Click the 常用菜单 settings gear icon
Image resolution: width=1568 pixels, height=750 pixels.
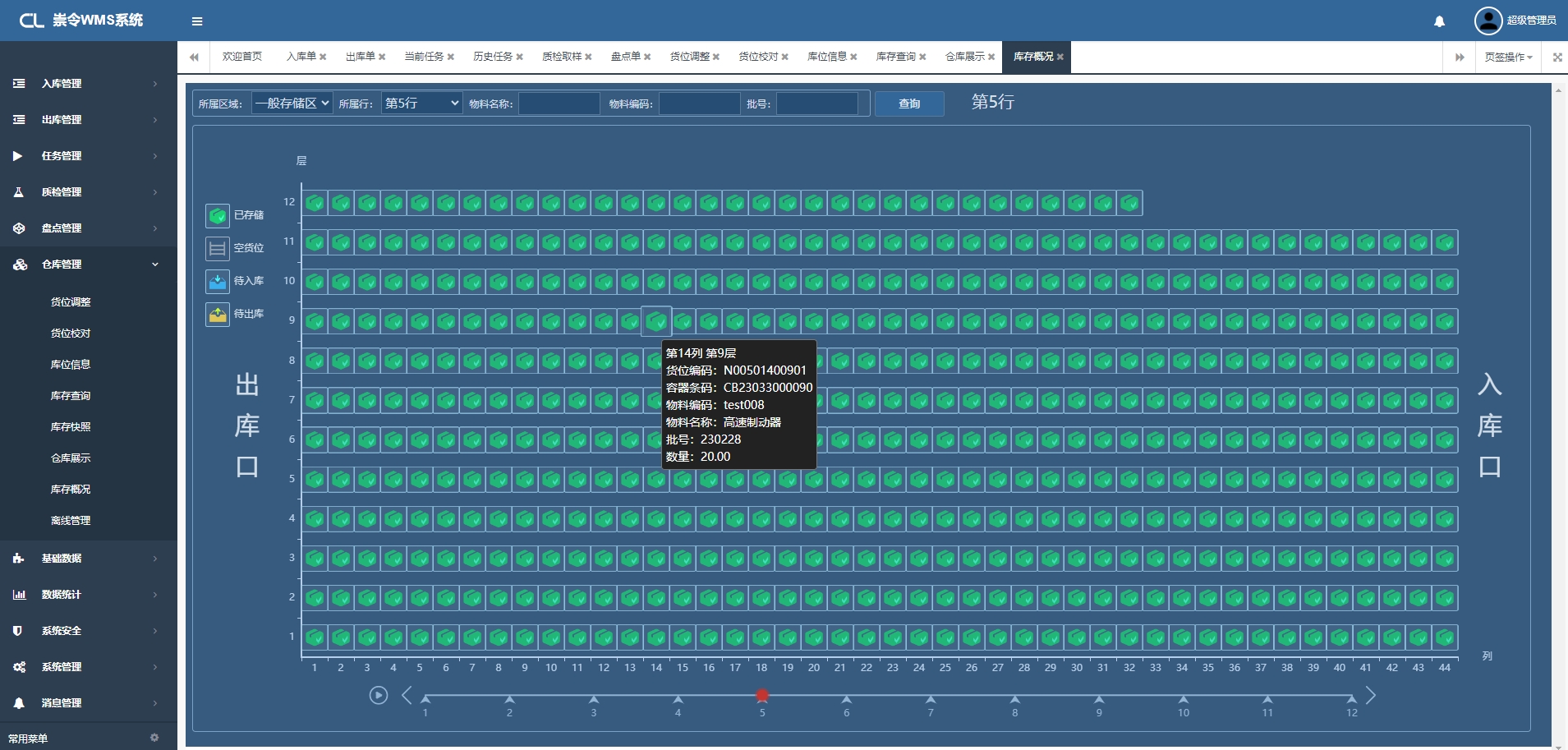(x=154, y=738)
